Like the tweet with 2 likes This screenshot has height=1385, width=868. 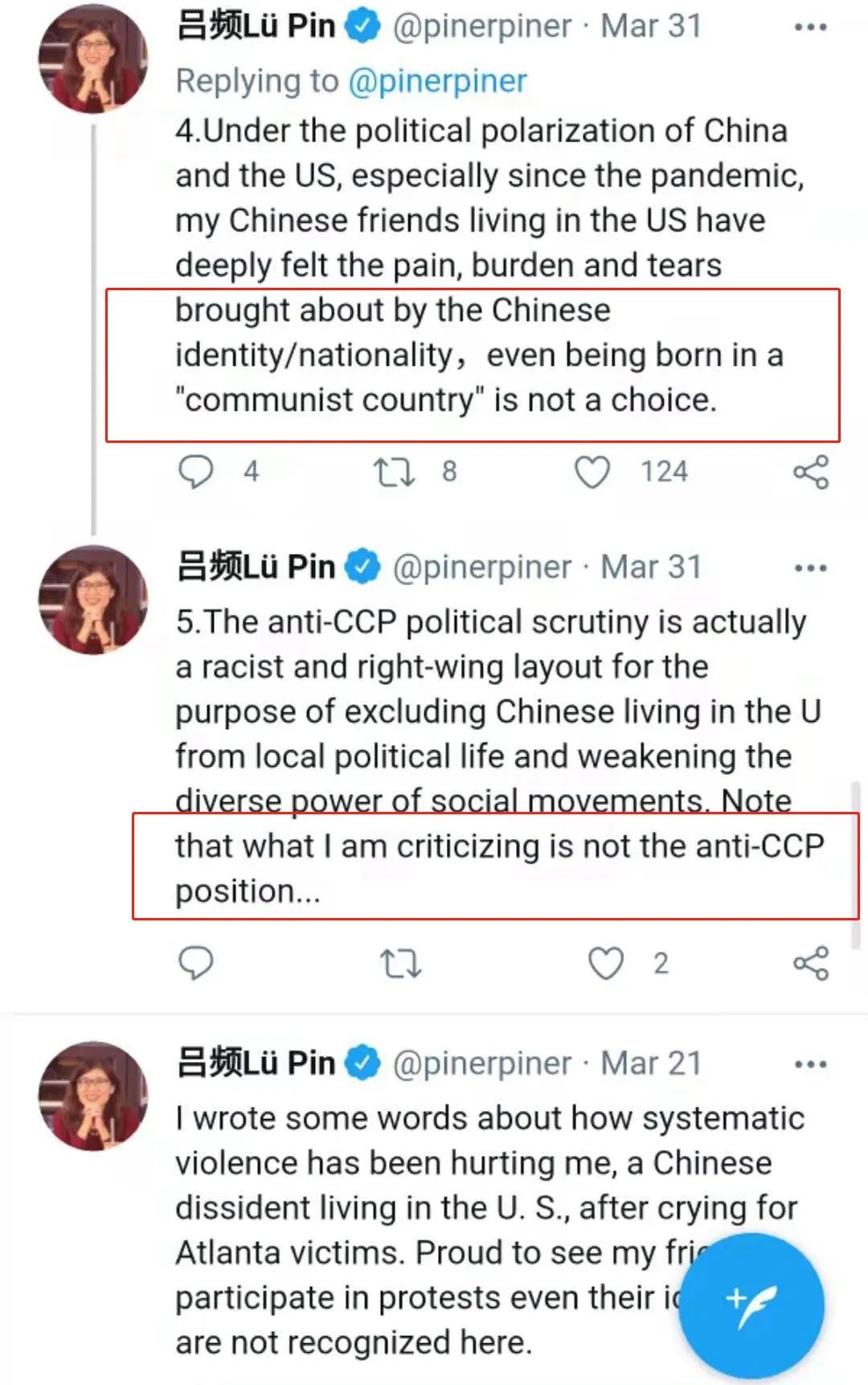606,963
